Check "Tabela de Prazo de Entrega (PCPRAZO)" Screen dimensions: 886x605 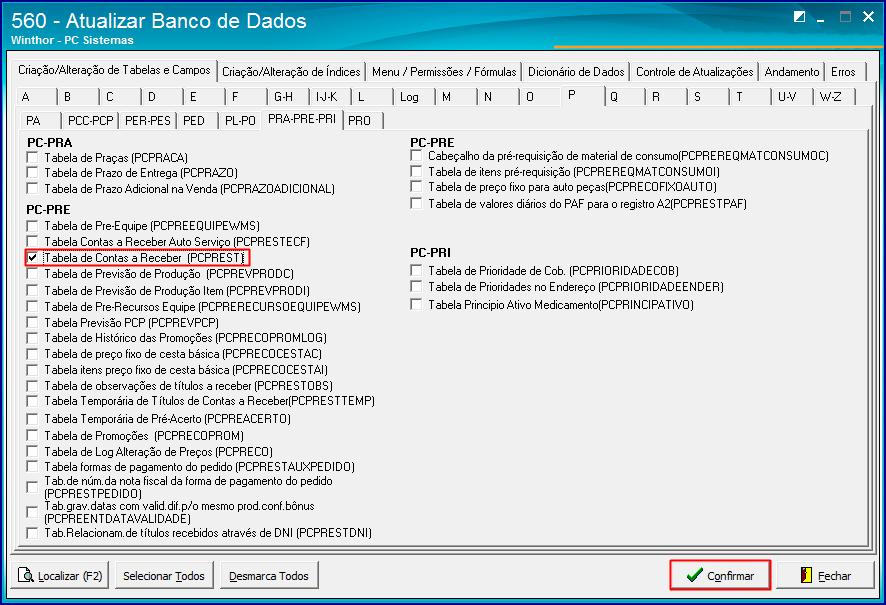coord(31,173)
